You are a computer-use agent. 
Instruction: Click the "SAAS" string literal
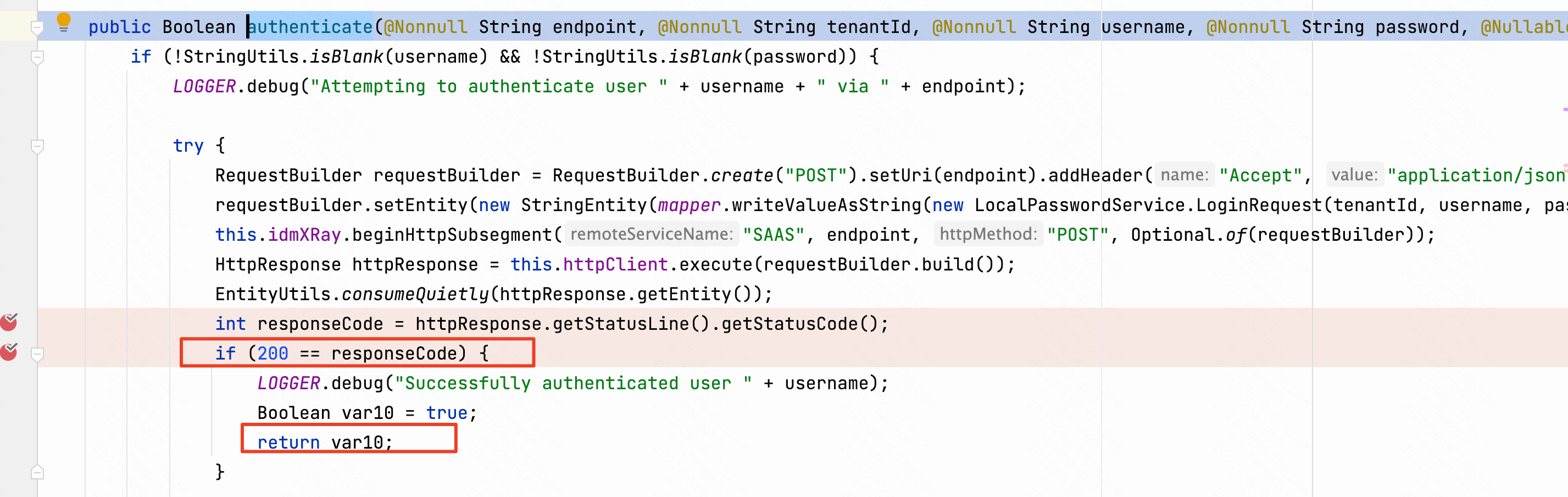click(x=774, y=235)
